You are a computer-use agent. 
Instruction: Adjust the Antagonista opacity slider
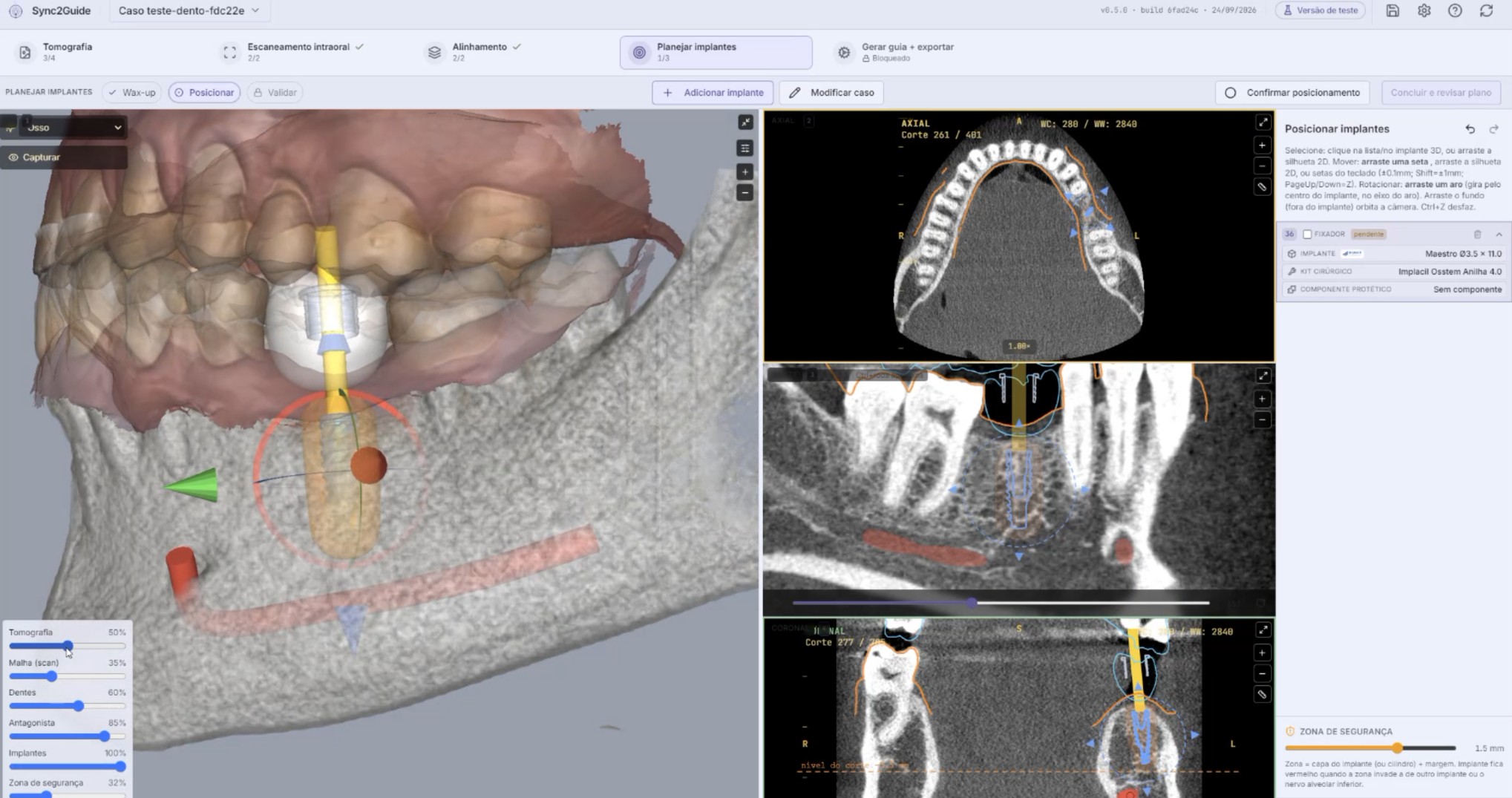pyautogui.click(x=68, y=736)
